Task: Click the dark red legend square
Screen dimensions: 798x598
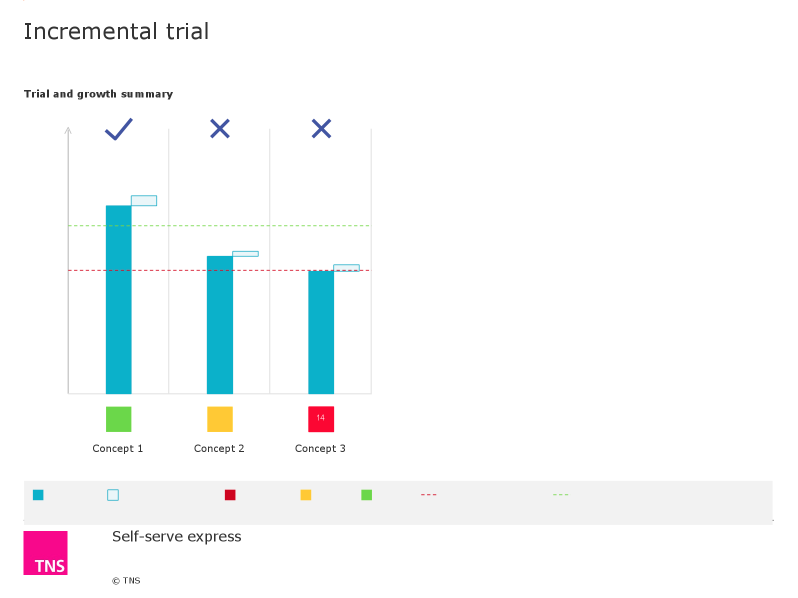Action: tap(230, 495)
